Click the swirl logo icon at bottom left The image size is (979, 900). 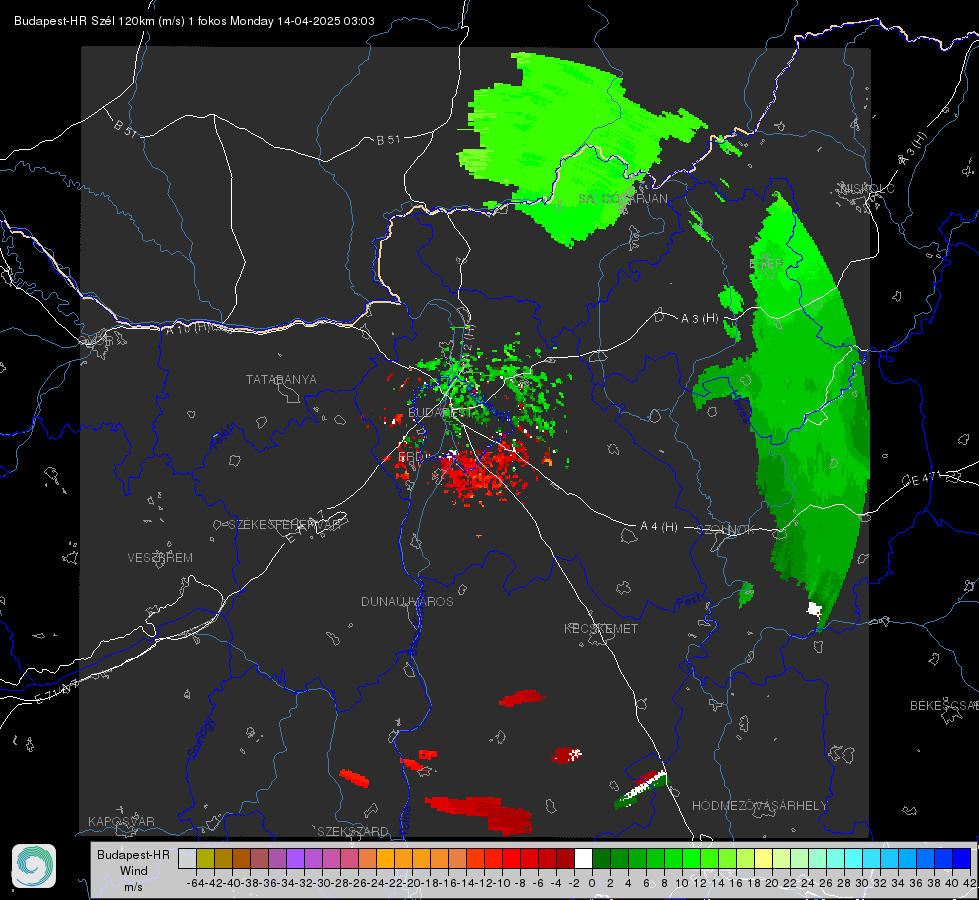(34, 866)
